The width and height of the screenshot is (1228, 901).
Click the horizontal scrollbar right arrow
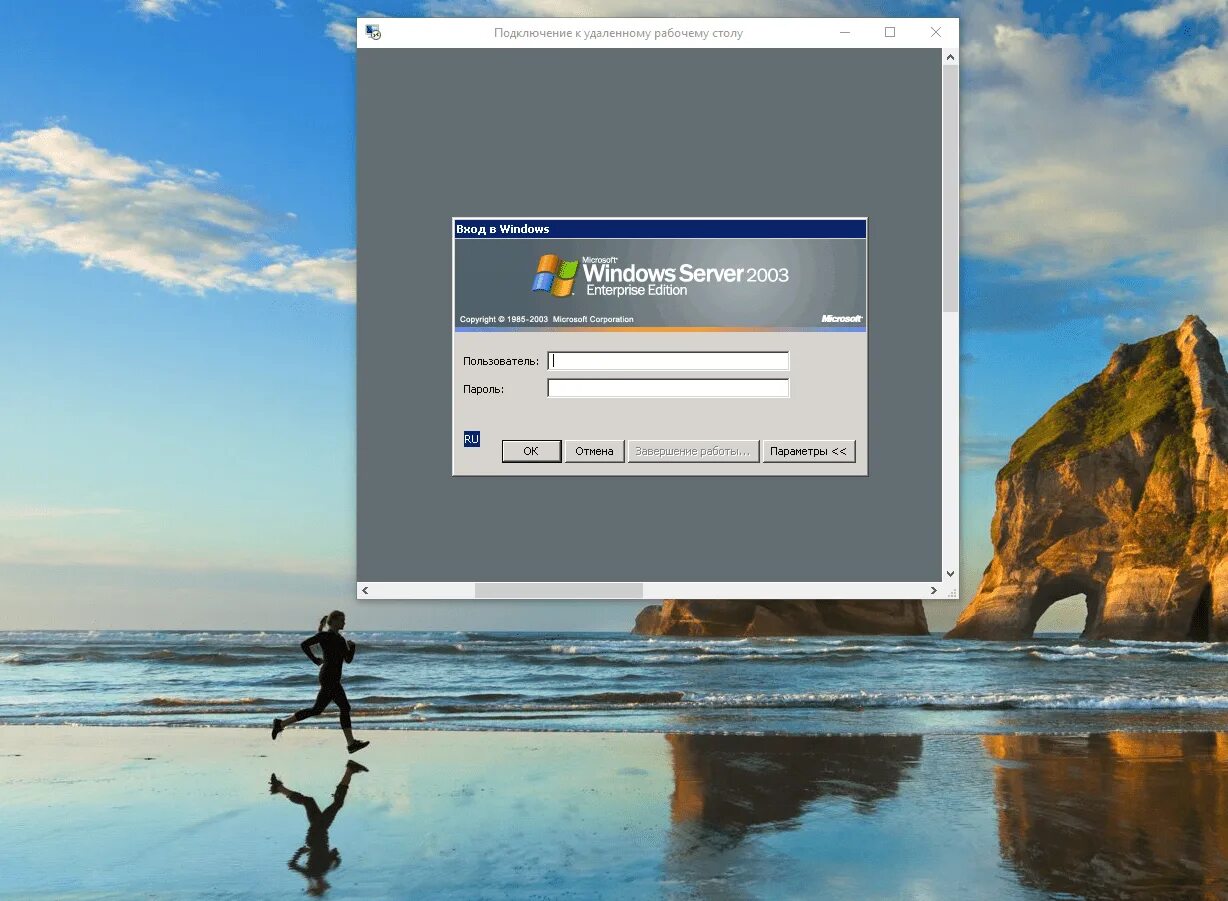pos(934,591)
